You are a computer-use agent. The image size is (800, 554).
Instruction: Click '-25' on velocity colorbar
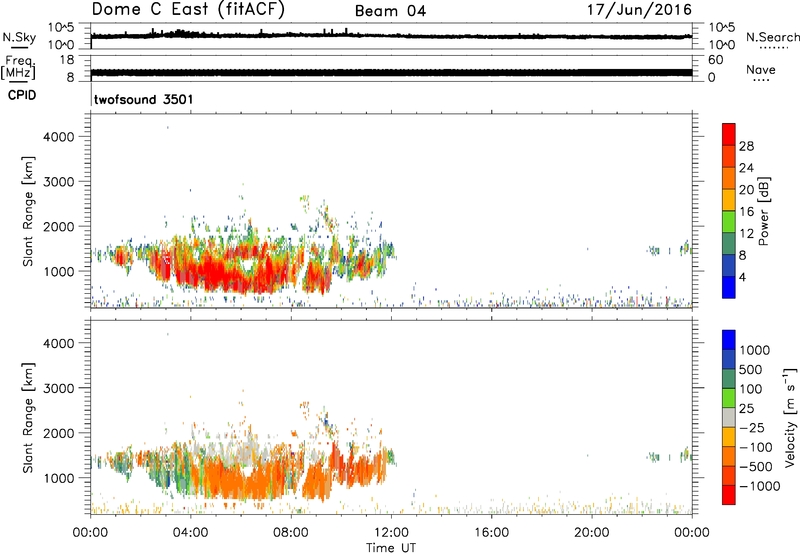click(752, 427)
